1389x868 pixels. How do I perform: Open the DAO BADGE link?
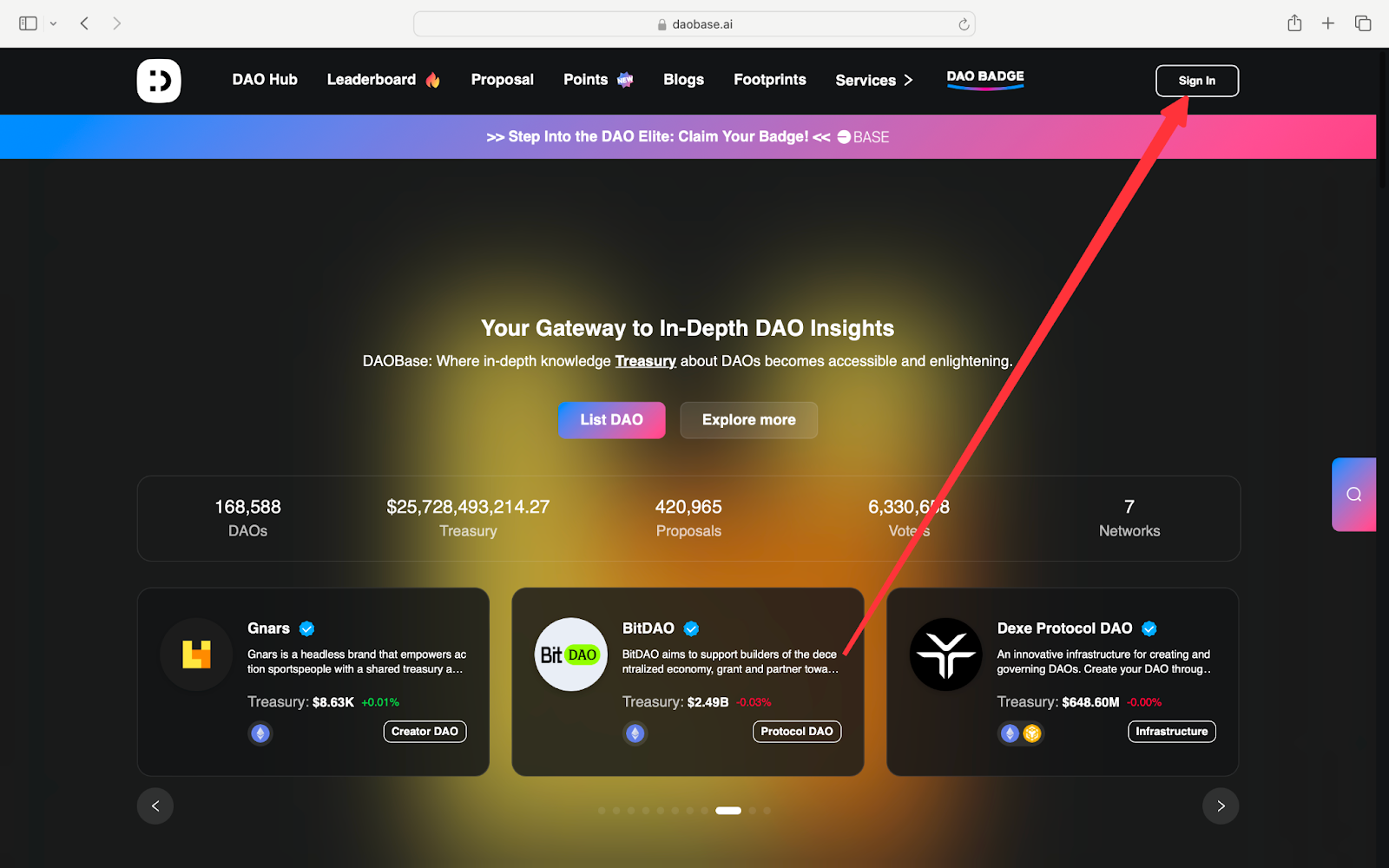click(x=985, y=78)
